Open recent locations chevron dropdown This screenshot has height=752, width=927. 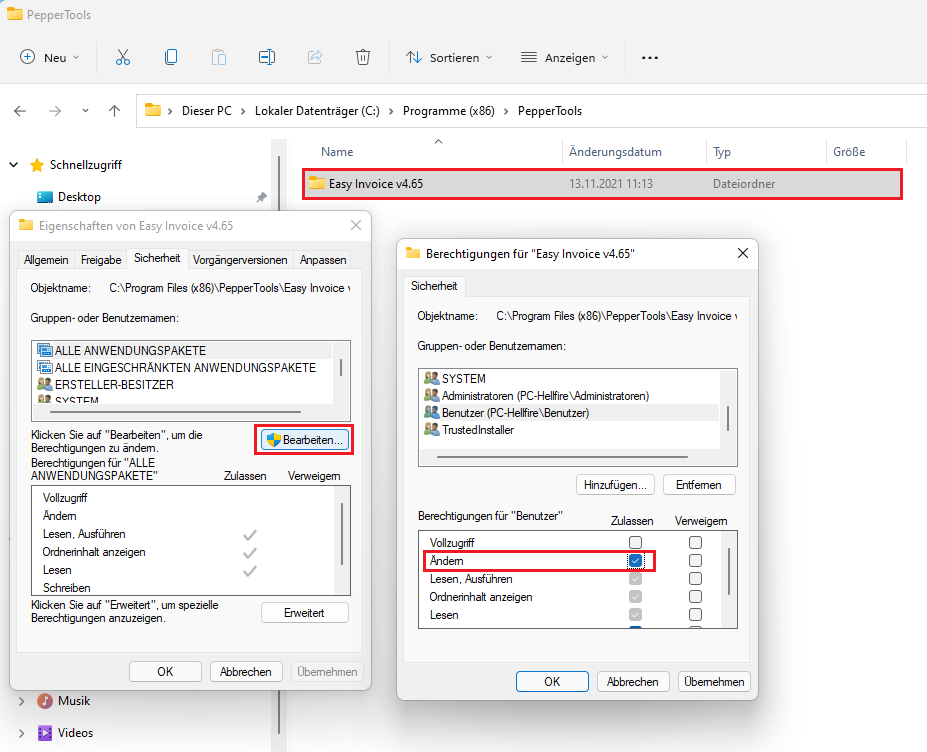(85, 111)
